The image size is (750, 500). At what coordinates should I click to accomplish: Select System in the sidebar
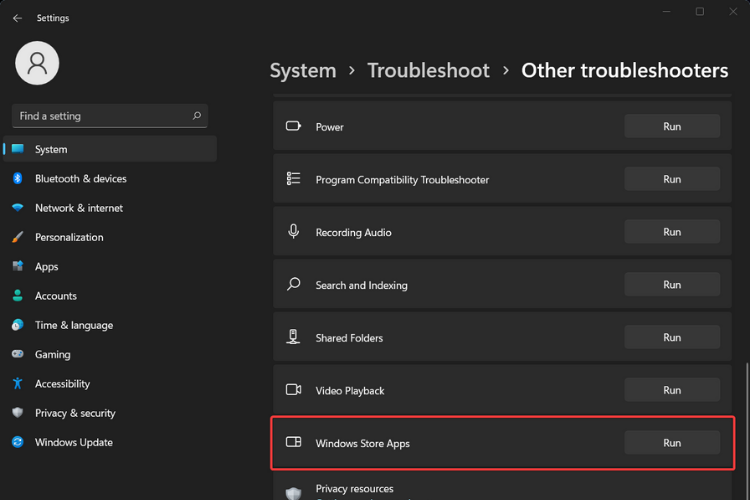pyautogui.click(x=110, y=149)
